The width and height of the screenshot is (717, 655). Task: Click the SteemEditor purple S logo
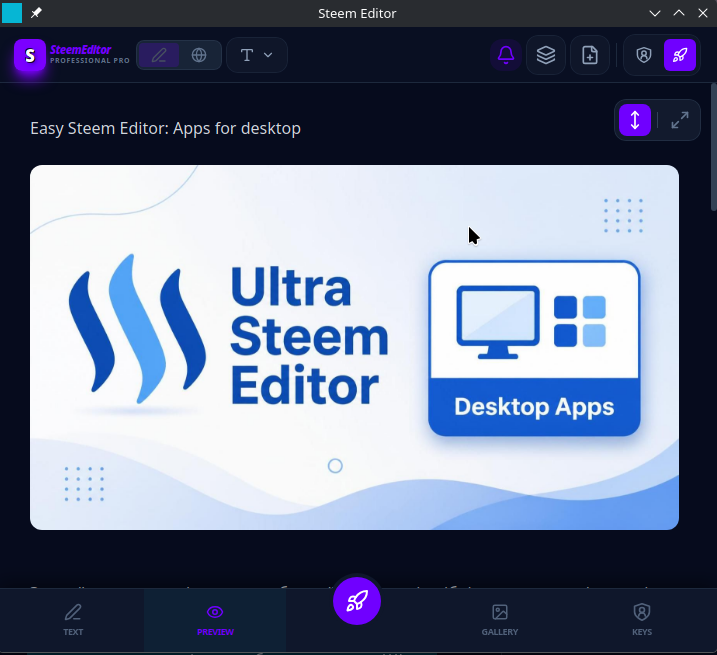(x=30, y=55)
